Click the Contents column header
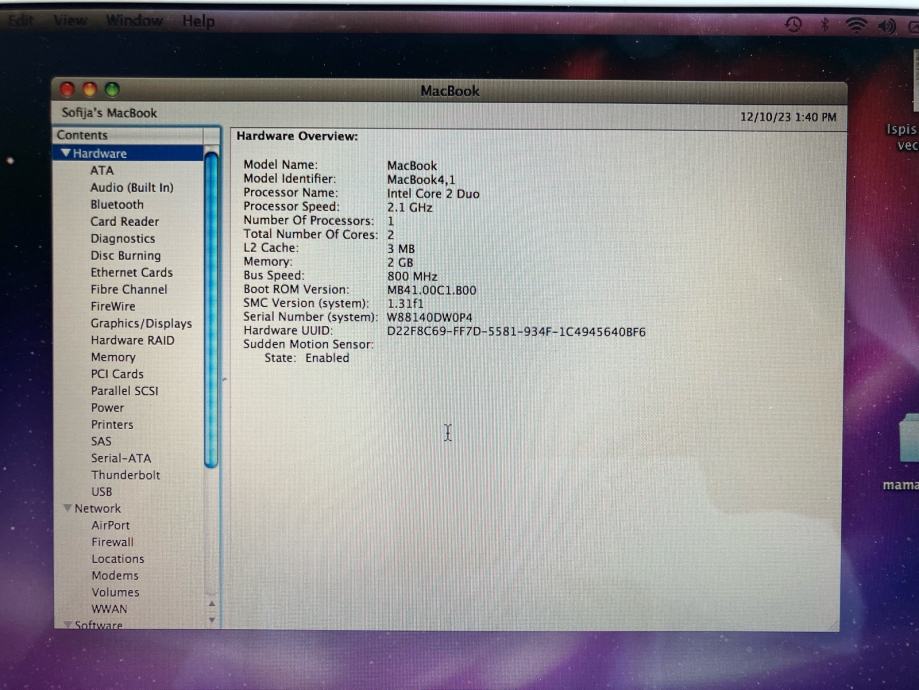This screenshot has width=919, height=690. 129,135
